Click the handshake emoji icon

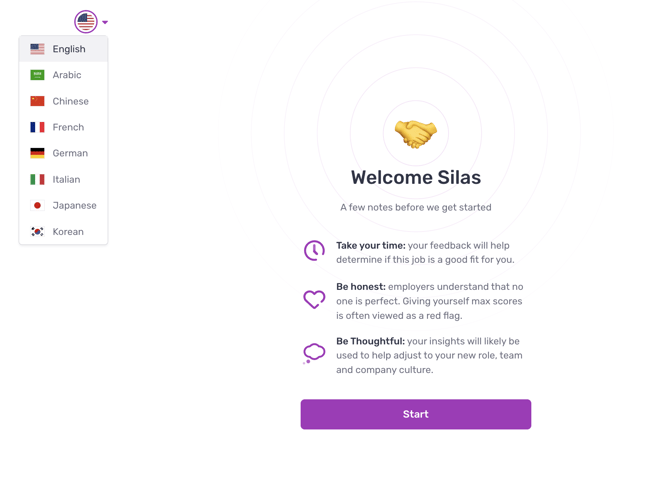point(415,133)
